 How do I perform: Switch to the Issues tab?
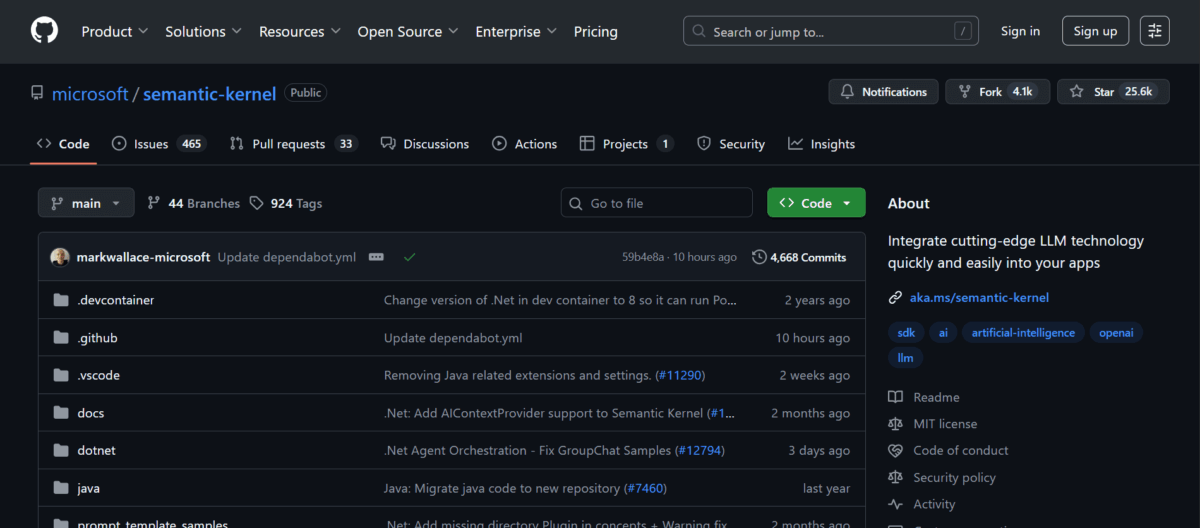click(x=157, y=144)
